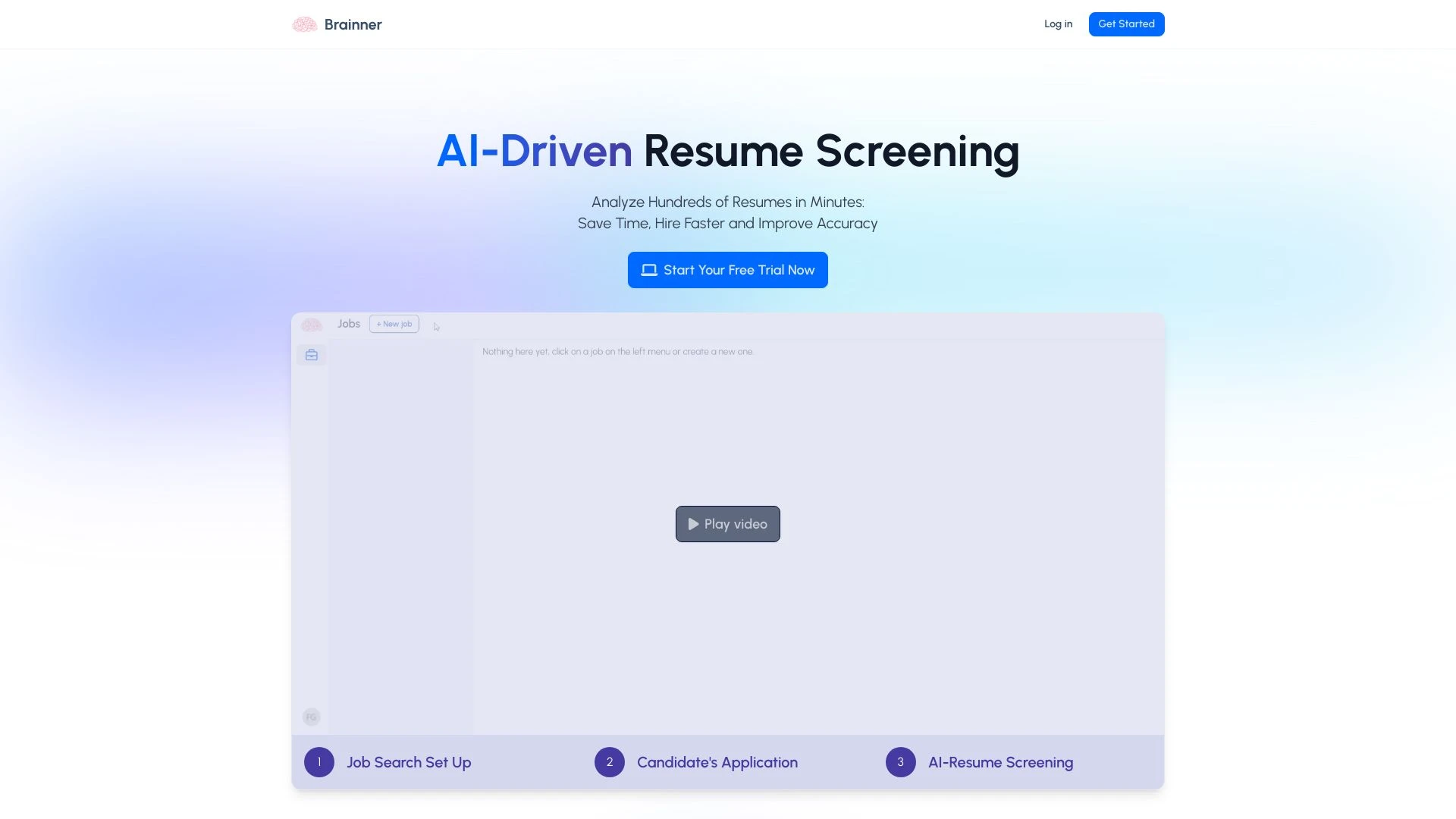Click the Get Started button

pyautogui.click(x=1126, y=24)
